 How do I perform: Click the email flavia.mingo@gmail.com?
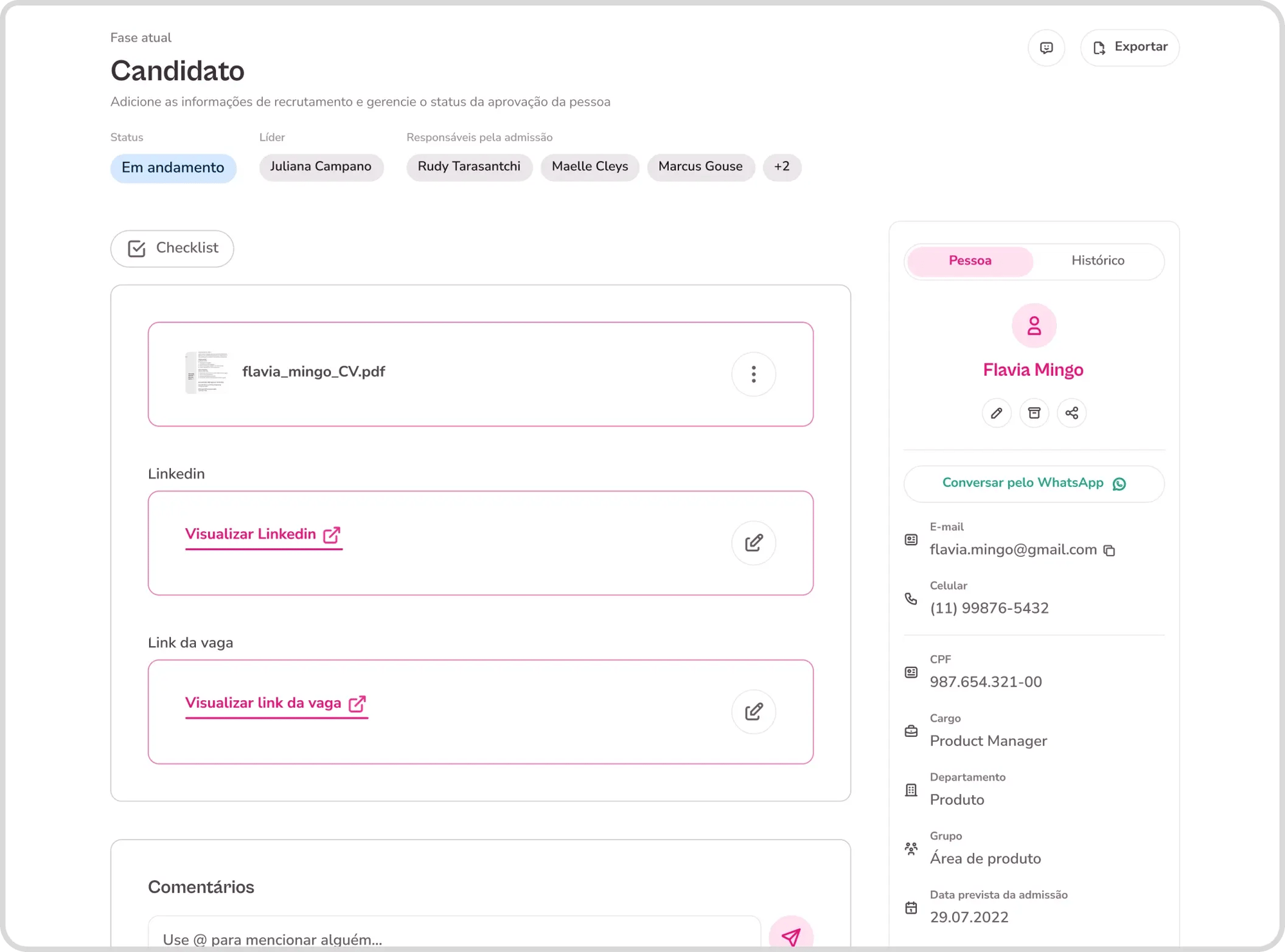(x=1013, y=550)
